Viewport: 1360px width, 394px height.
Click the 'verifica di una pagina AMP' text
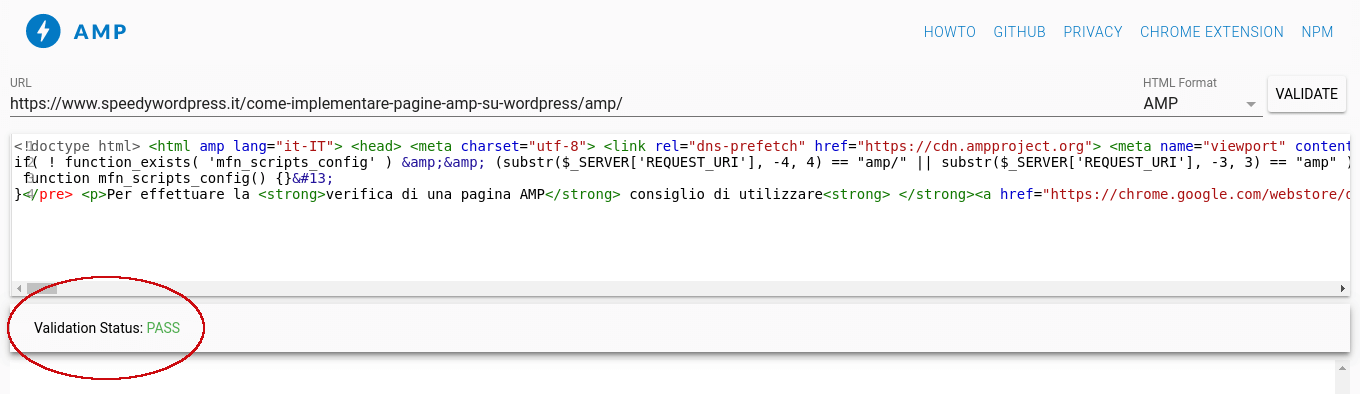click(435, 194)
